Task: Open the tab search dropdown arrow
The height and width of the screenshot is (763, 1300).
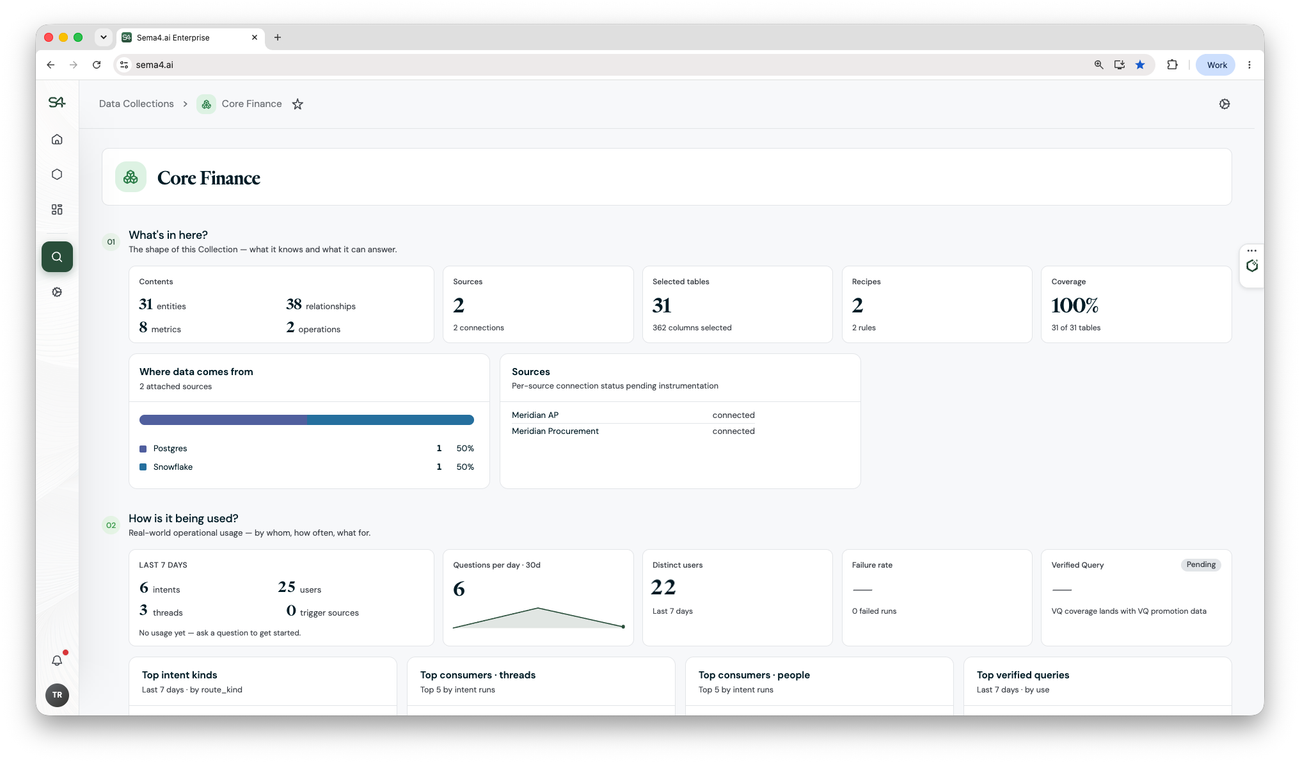Action: tap(103, 37)
